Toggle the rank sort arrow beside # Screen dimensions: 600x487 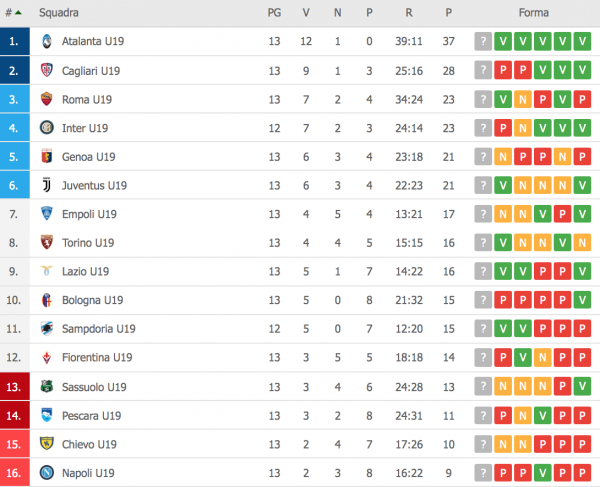click(x=20, y=13)
